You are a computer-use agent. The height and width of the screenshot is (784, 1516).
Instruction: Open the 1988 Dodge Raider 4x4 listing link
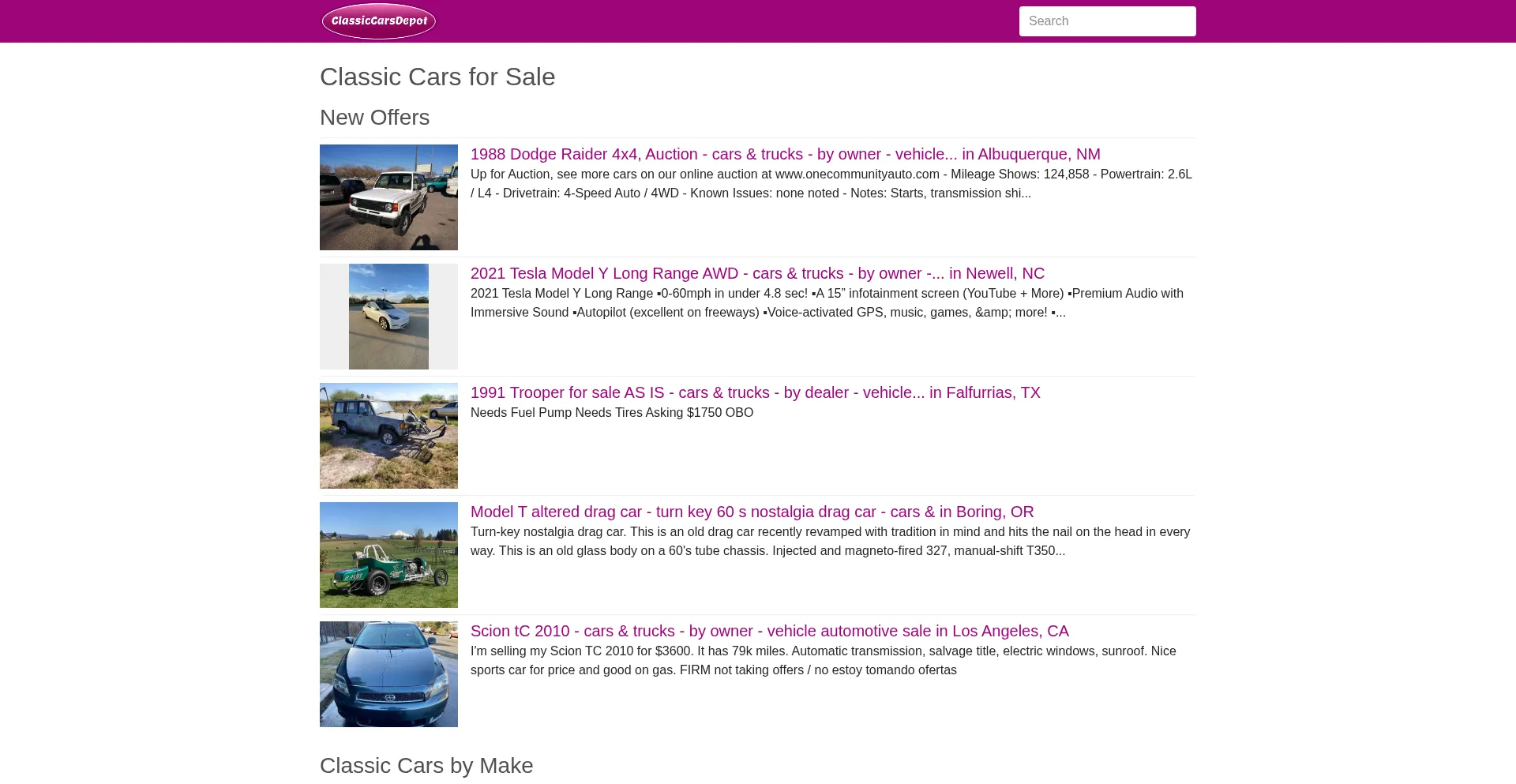[785, 154]
